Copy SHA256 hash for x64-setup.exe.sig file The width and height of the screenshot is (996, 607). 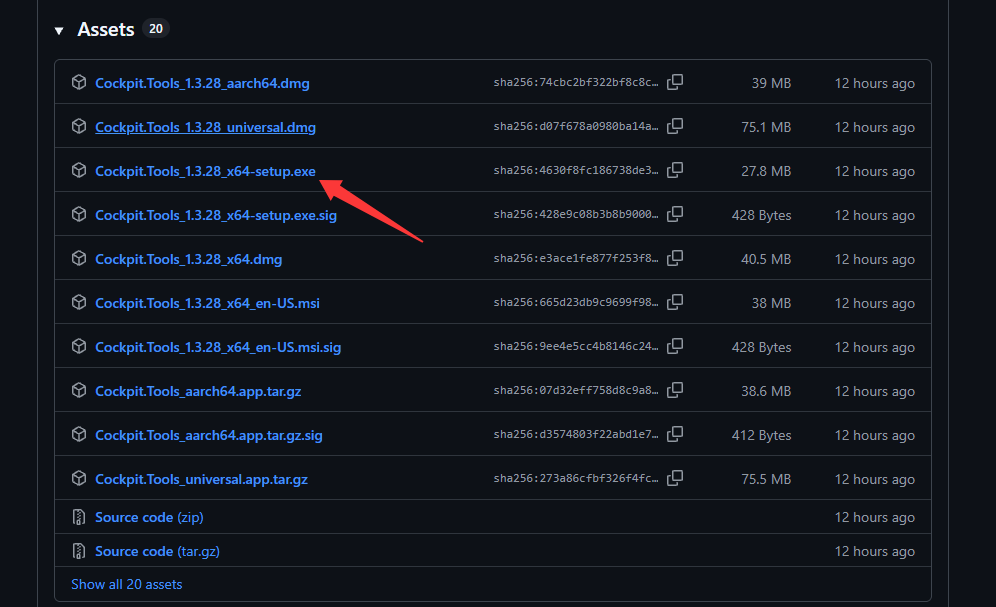click(x=675, y=214)
